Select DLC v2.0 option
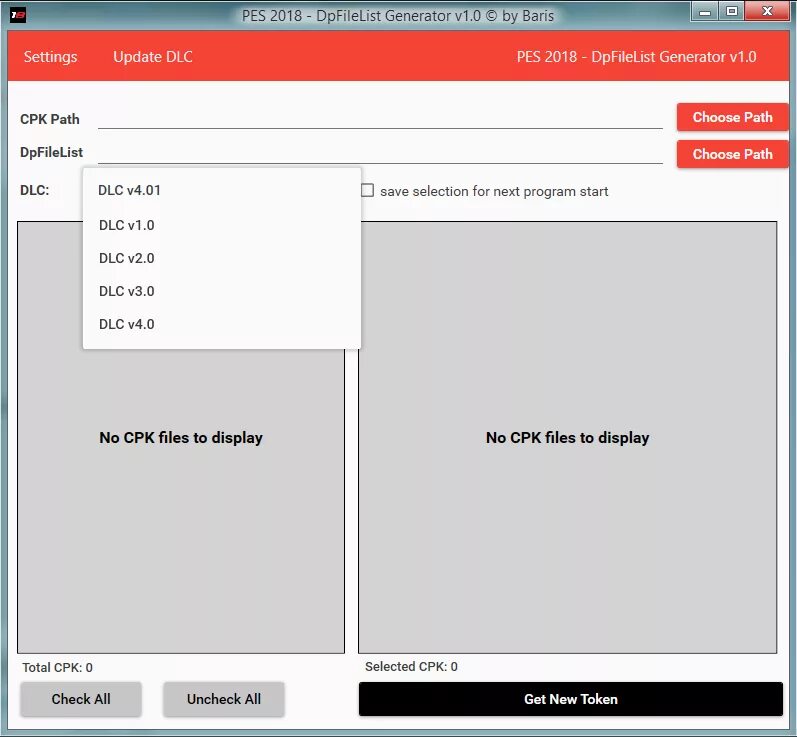Viewport: 797px width, 737px height. coord(222,258)
